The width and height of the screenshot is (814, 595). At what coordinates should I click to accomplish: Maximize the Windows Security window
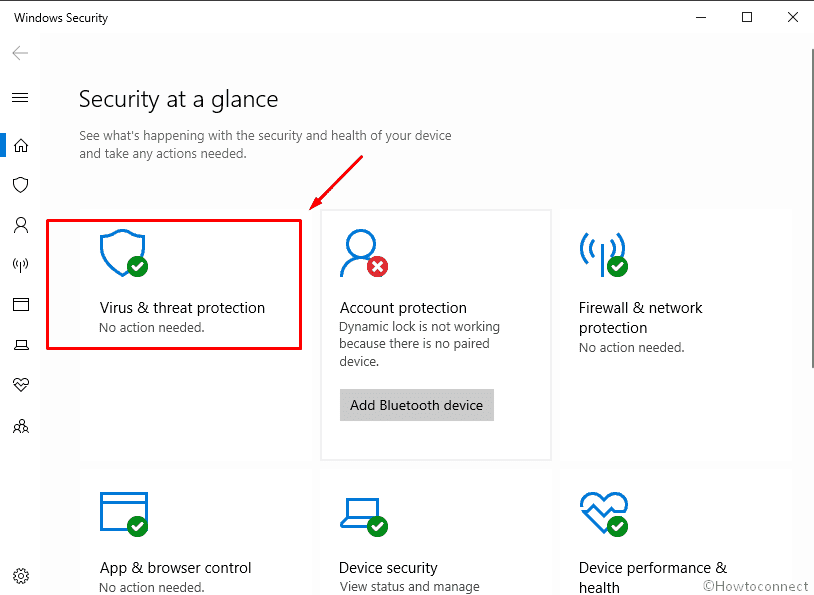tap(747, 17)
